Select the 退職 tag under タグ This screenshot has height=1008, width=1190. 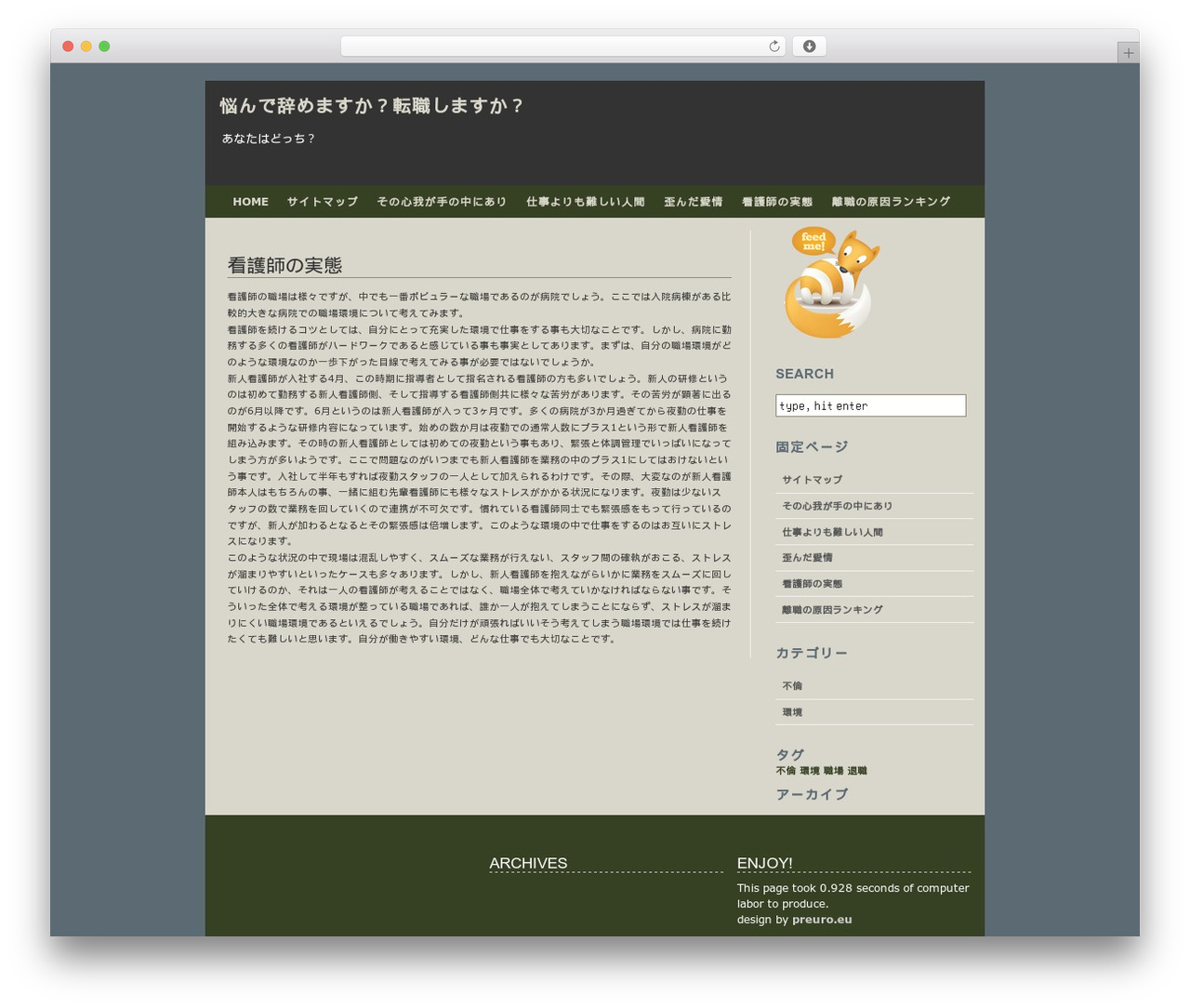pyautogui.click(x=857, y=771)
